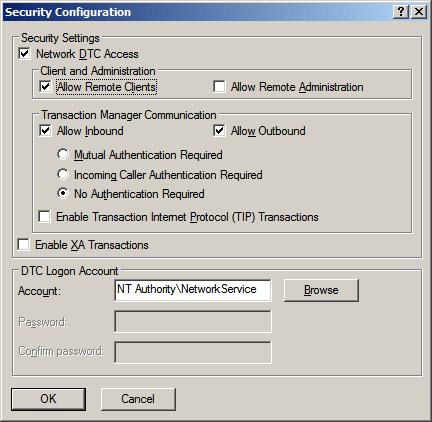Click the Help question mark title bar icon
This screenshot has height=422, width=432.
click(401, 12)
